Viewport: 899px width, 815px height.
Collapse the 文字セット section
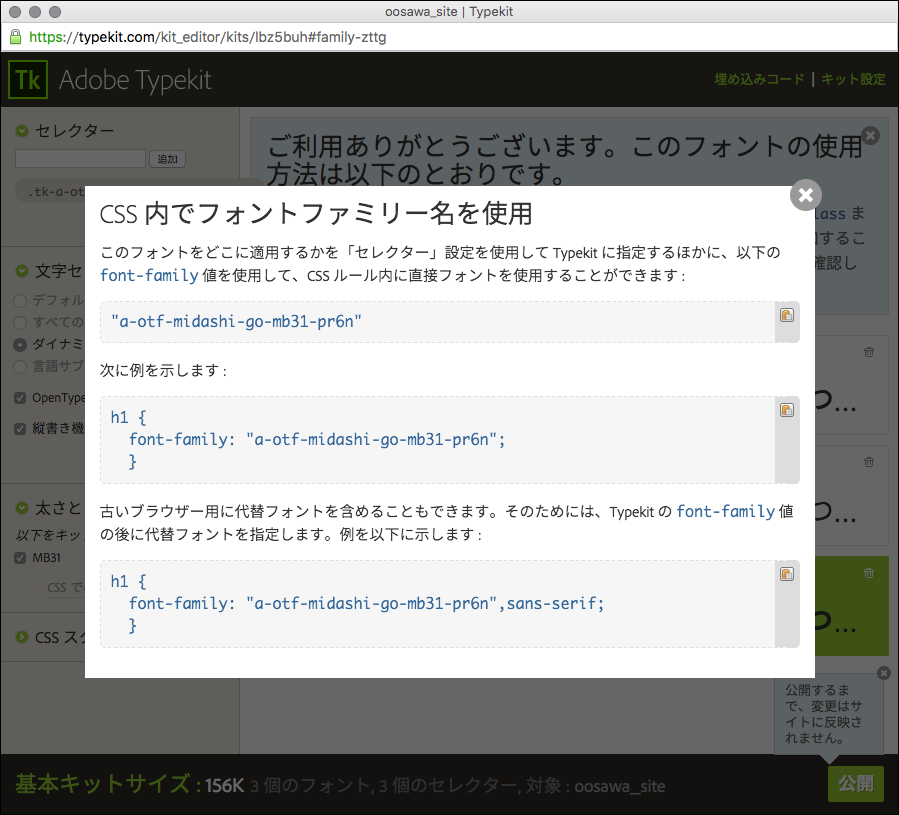click(22, 271)
